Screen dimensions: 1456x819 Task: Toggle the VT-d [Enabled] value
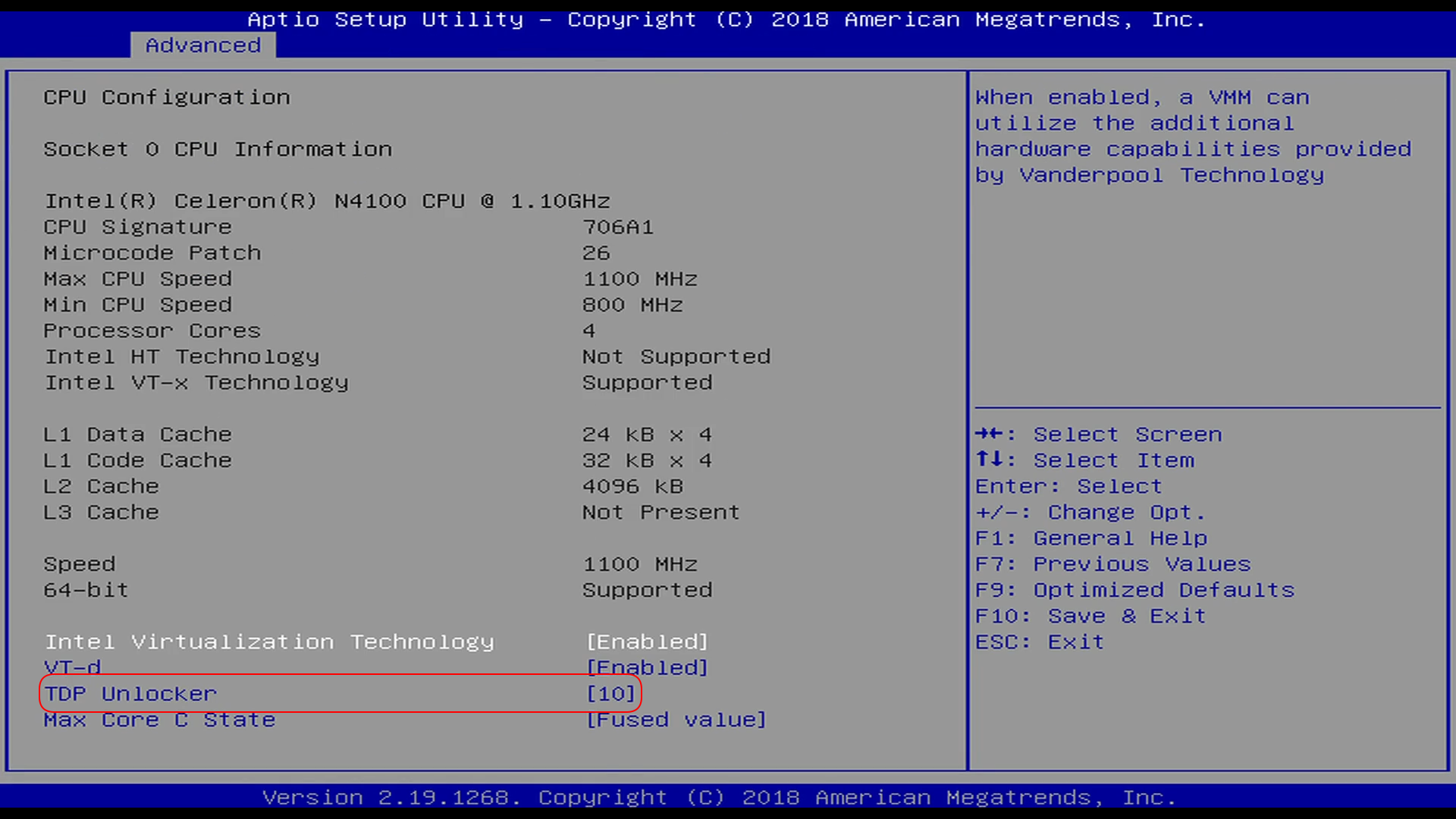coord(647,668)
